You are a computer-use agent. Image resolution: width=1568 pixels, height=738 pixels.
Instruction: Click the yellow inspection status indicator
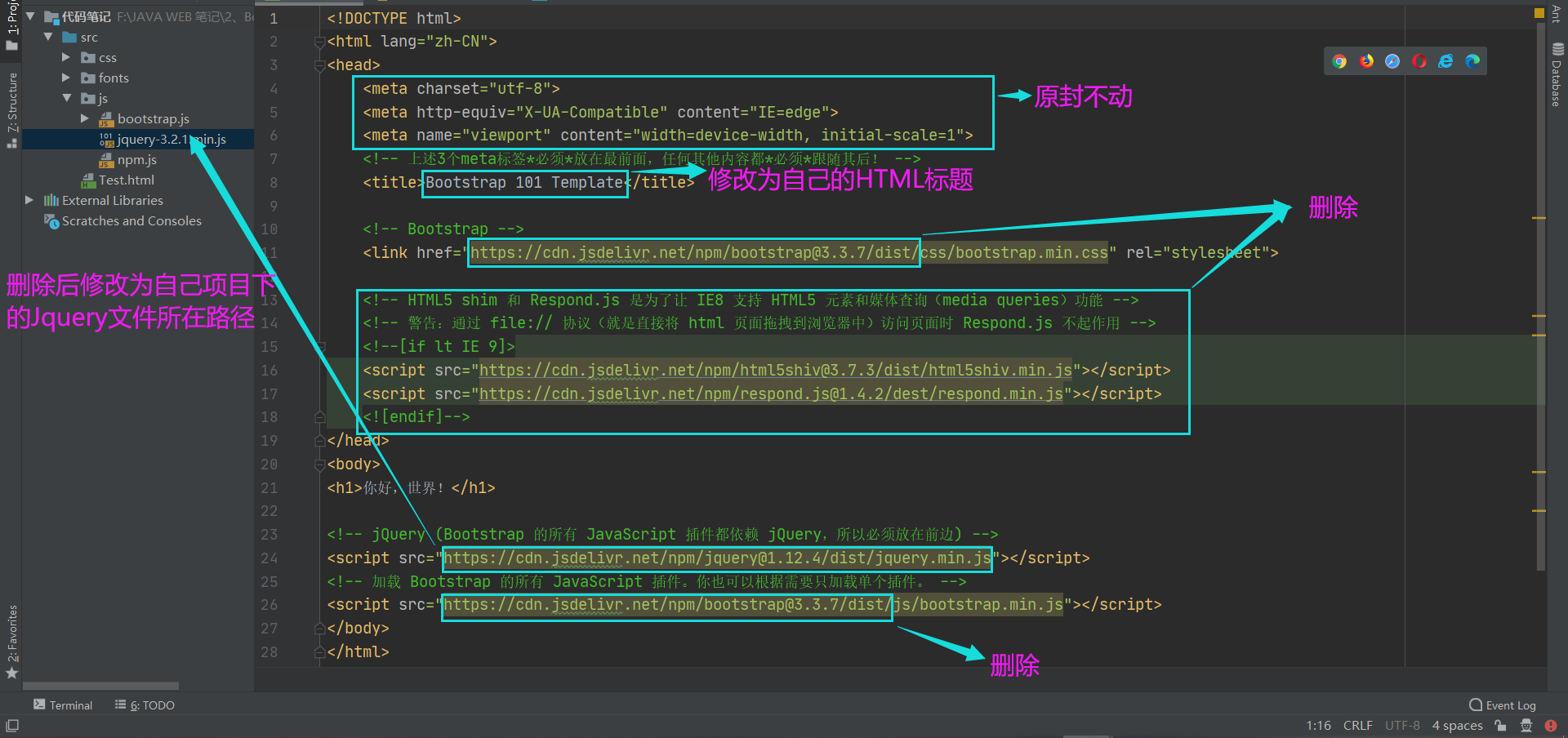1539,13
